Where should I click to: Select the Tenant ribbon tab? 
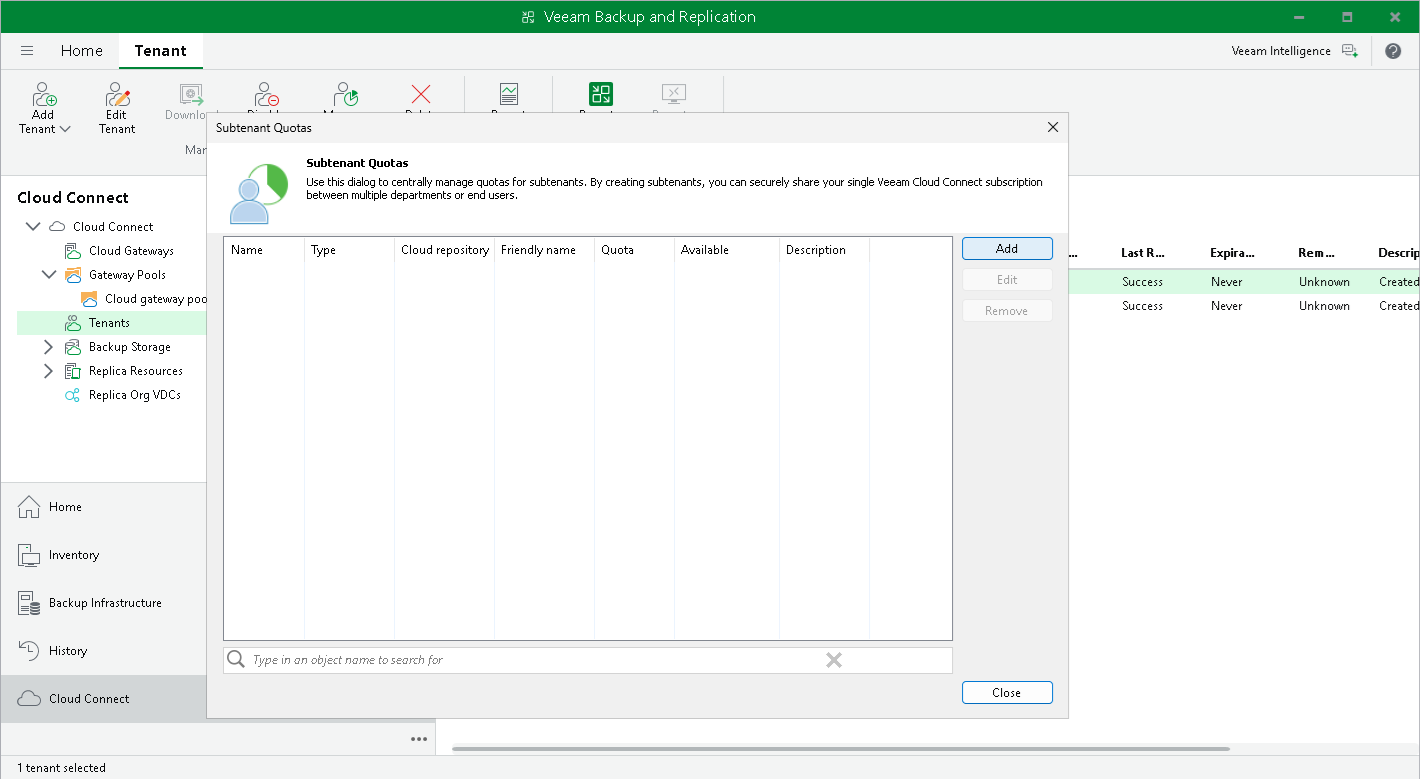160,51
